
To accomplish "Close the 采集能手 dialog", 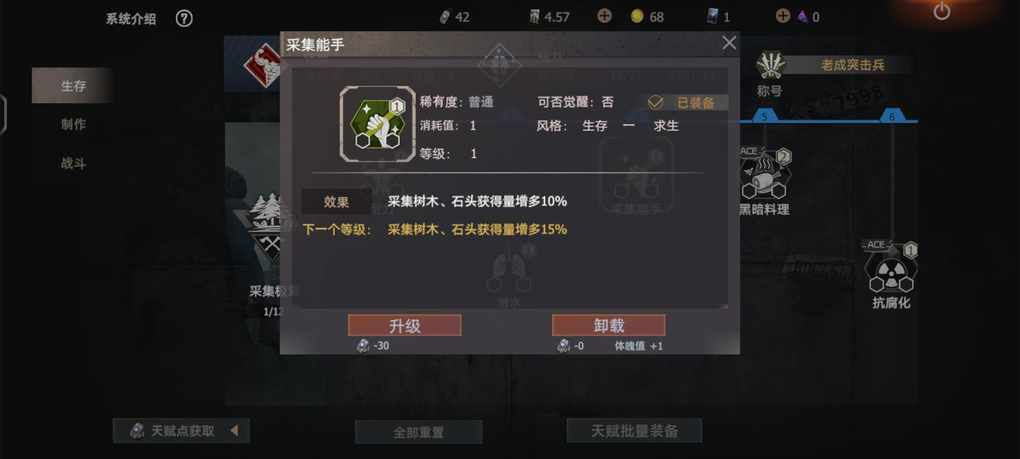I will click(729, 44).
